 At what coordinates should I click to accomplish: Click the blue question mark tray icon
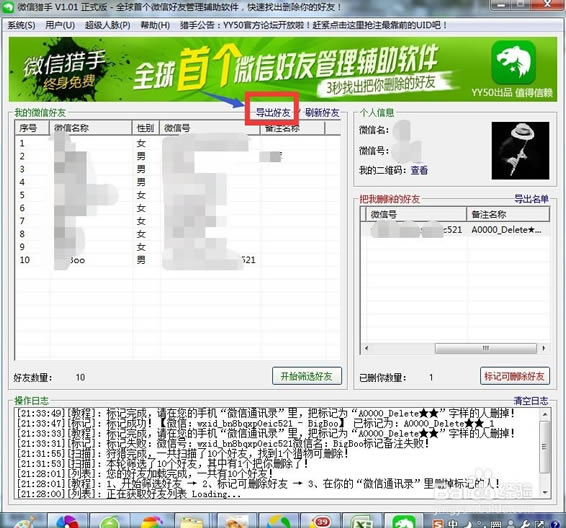(x=555, y=523)
